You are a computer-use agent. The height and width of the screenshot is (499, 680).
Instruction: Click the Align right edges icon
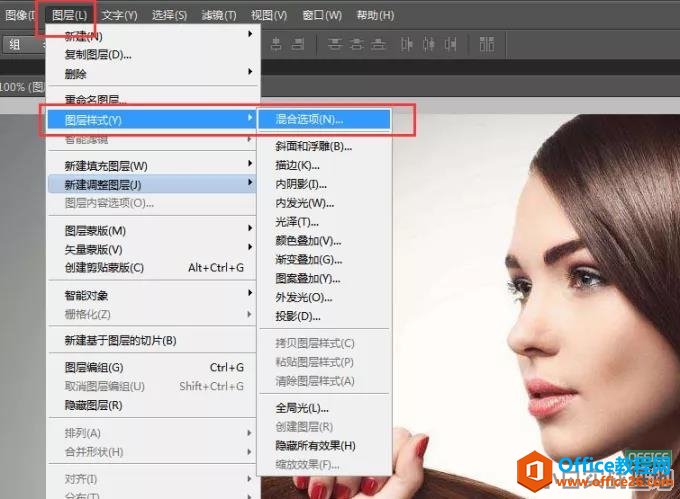click(x=298, y=44)
